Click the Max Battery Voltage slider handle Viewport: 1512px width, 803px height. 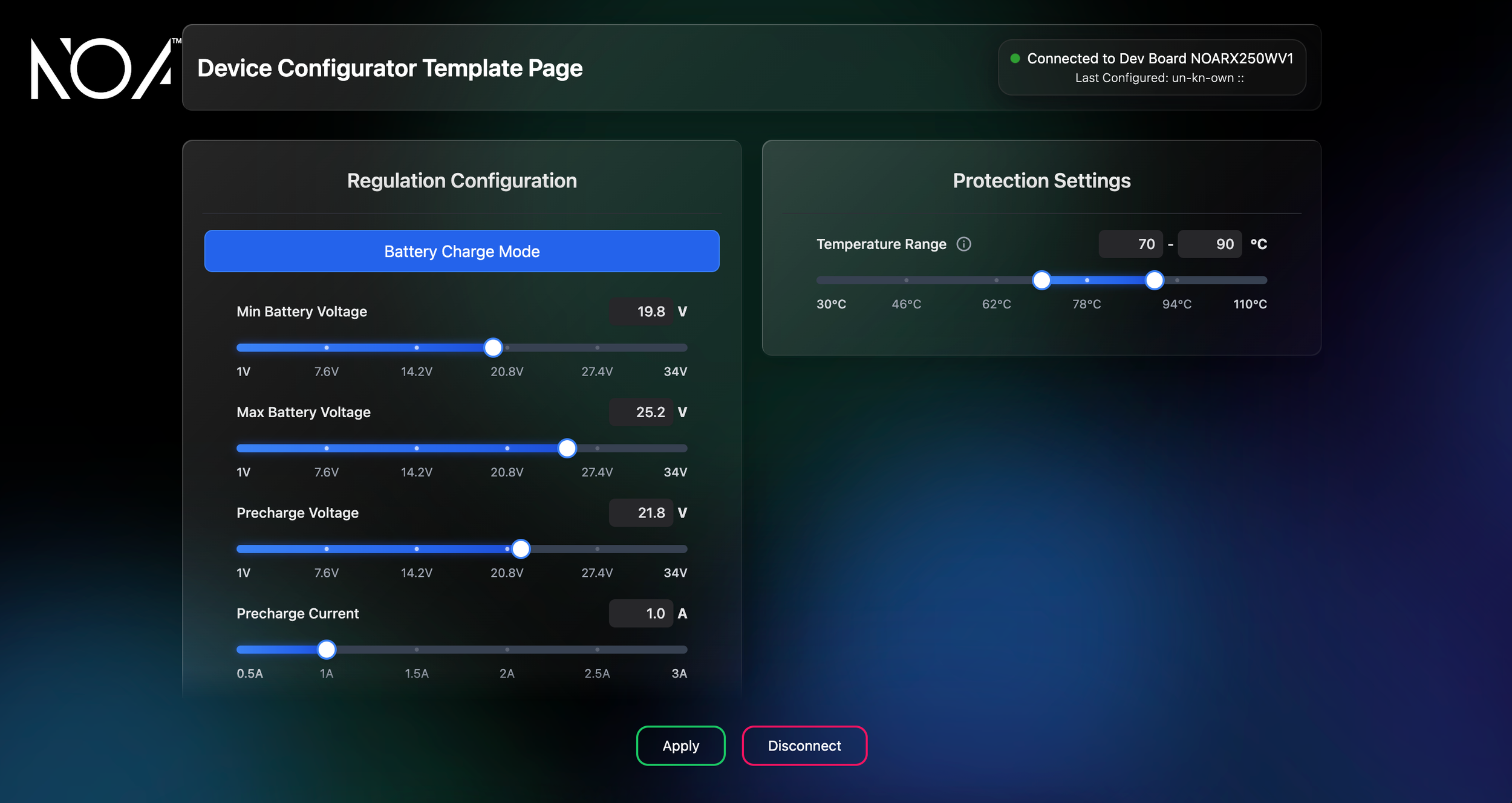coord(567,448)
